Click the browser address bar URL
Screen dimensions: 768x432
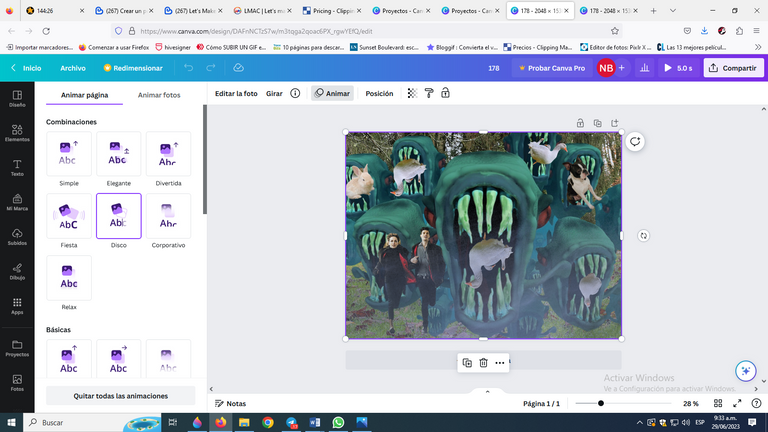pyautogui.click(x=257, y=31)
